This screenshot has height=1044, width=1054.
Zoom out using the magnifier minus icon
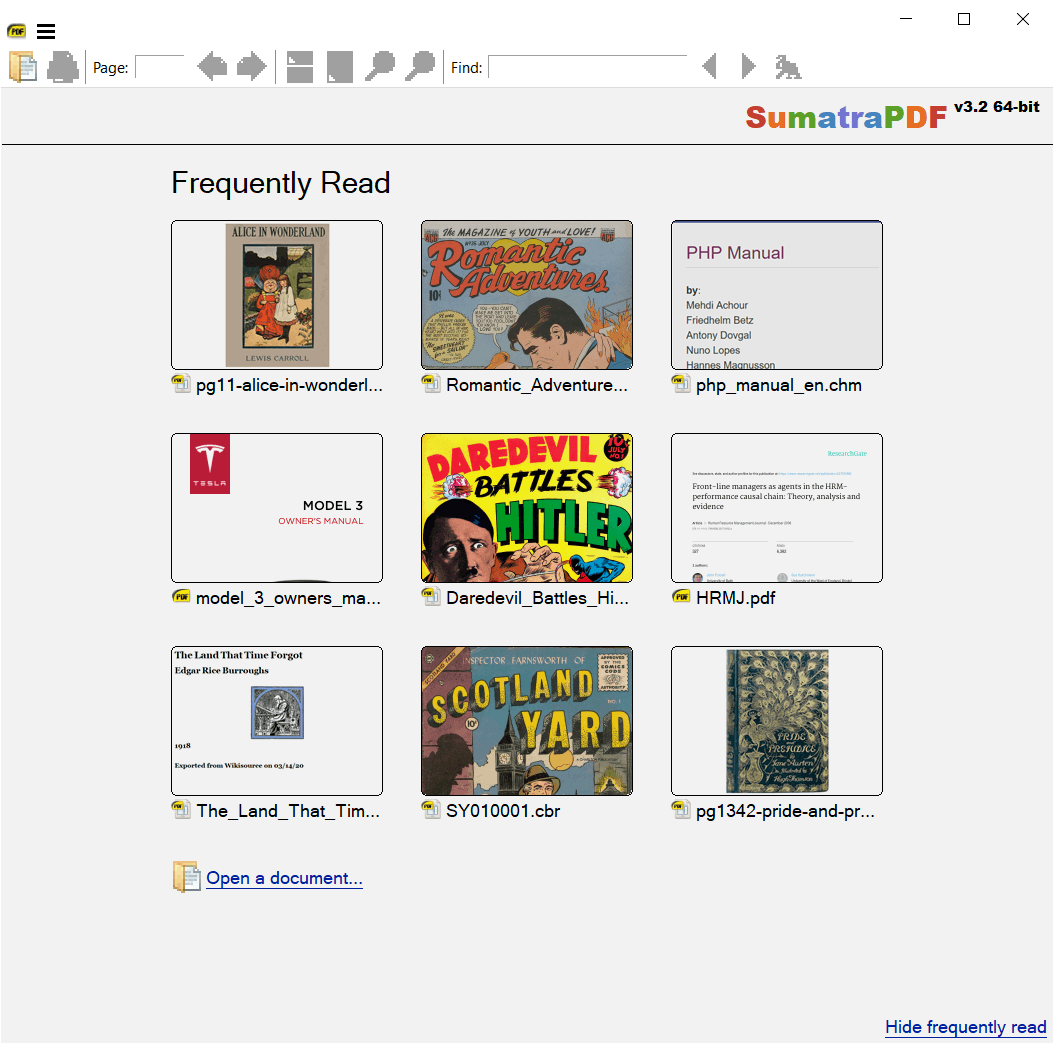pos(382,66)
